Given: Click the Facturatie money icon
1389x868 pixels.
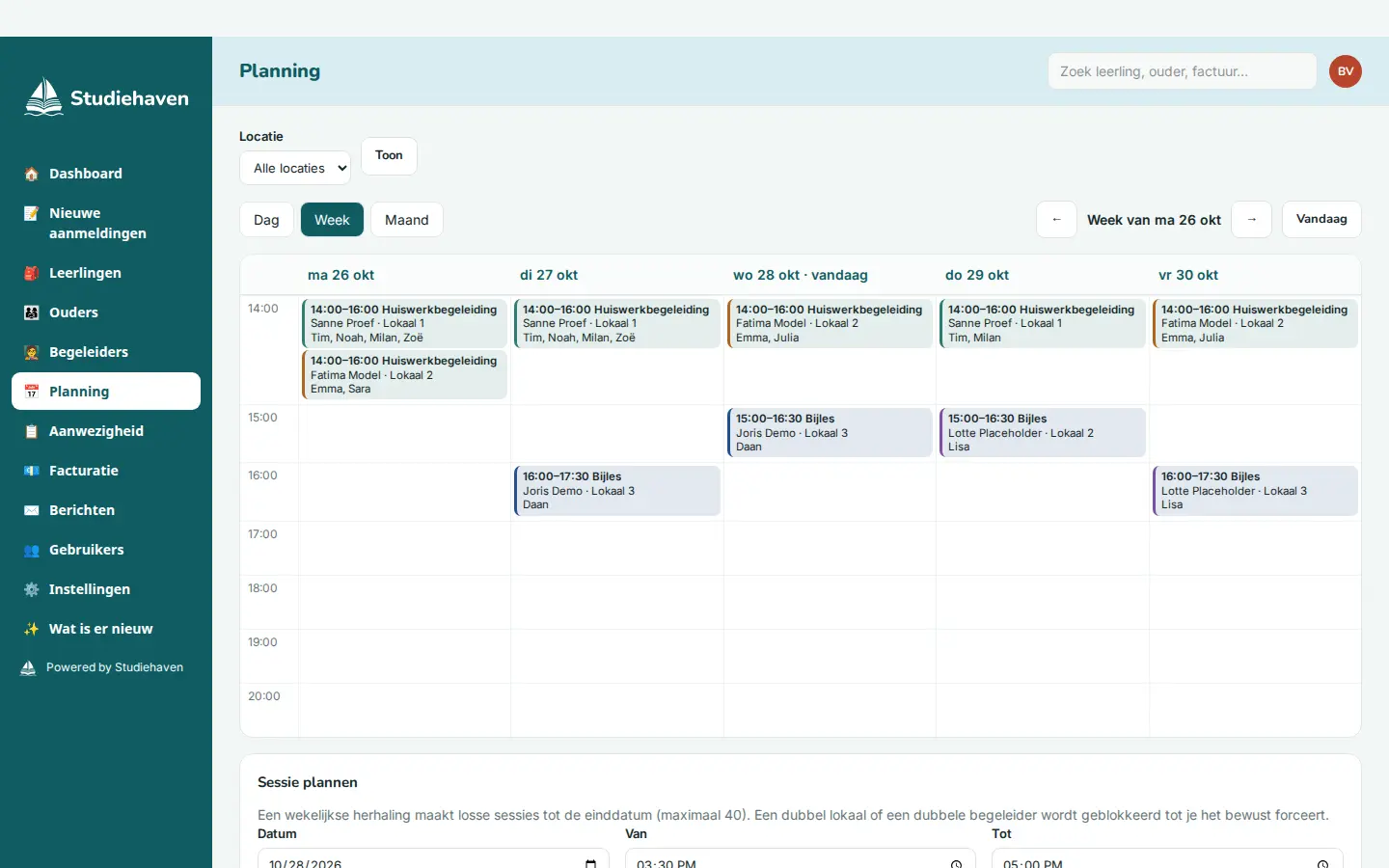Looking at the screenshot, I should click(31, 472).
